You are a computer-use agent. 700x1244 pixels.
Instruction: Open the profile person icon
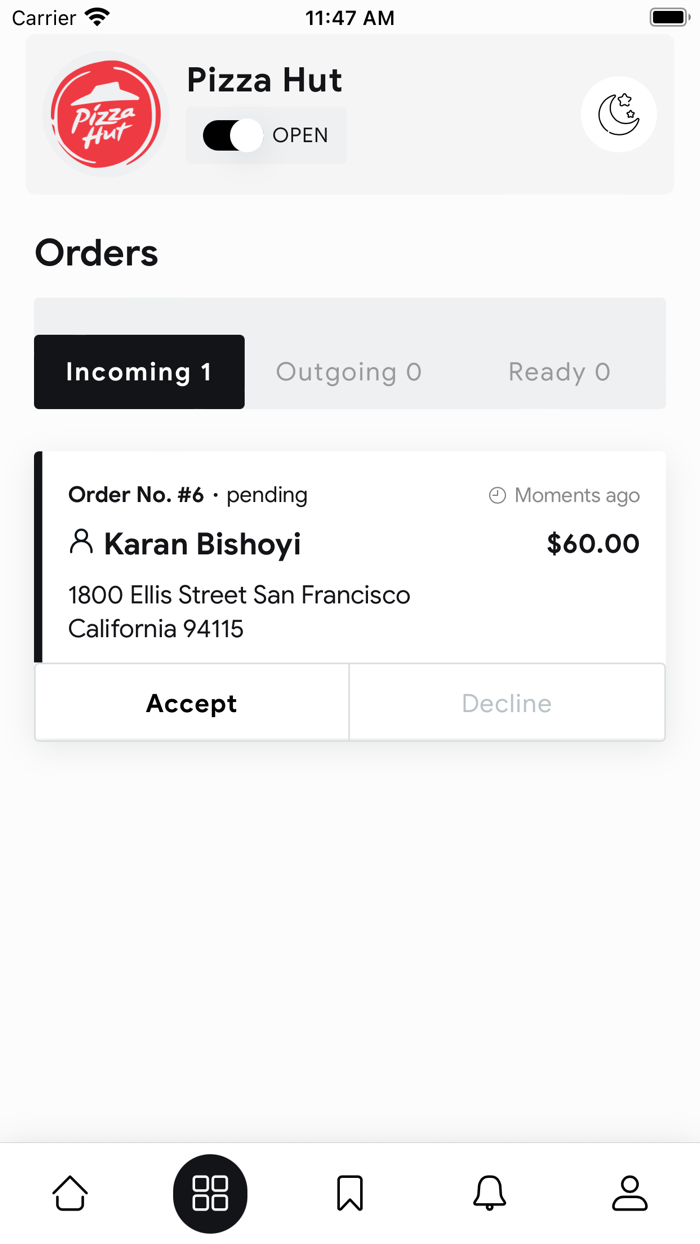pos(629,1193)
